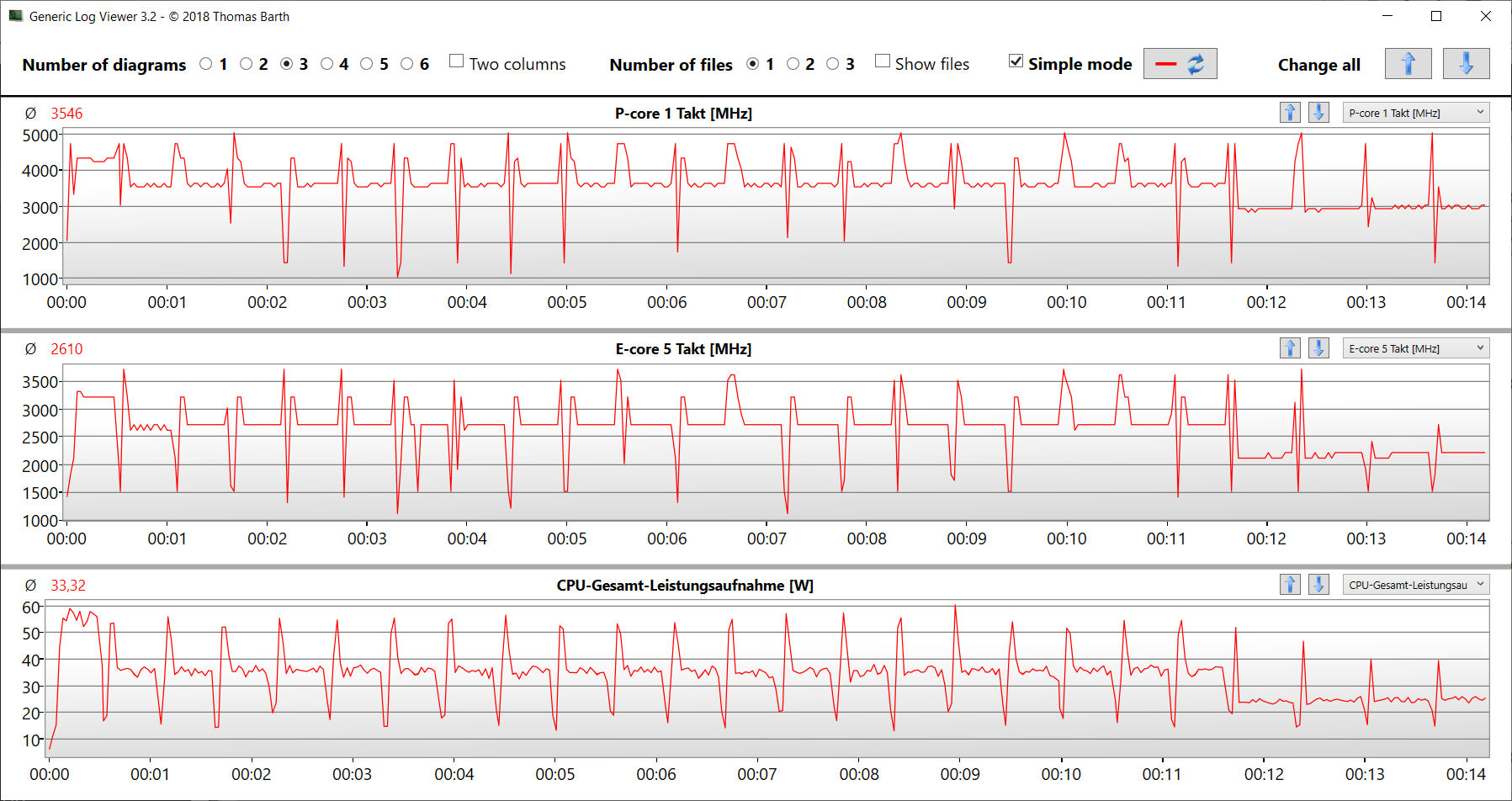Screen dimensions: 1512x801
Task: Click the Generic Log Viewer title bar icon
Action: click(x=15, y=16)
